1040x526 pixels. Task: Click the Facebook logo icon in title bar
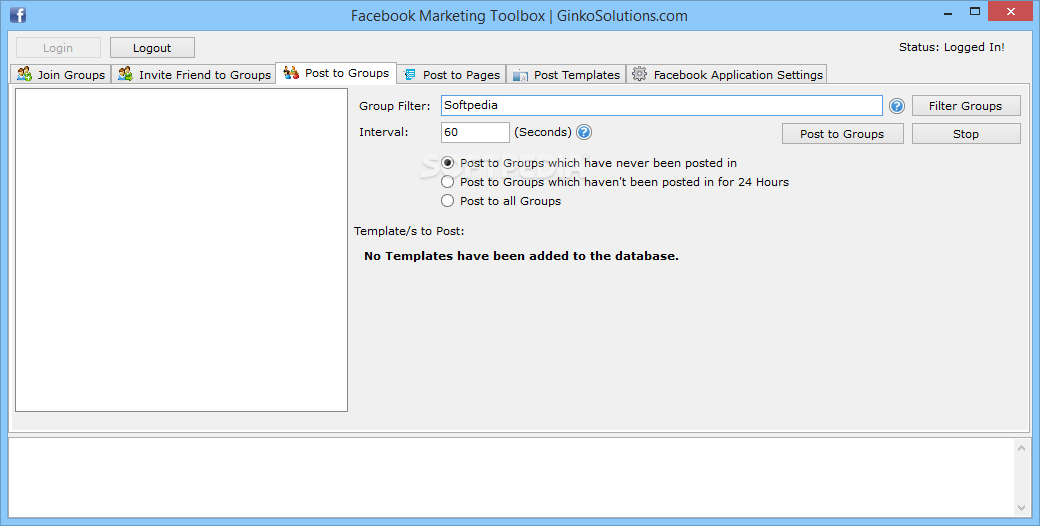(x=17, y=16)
